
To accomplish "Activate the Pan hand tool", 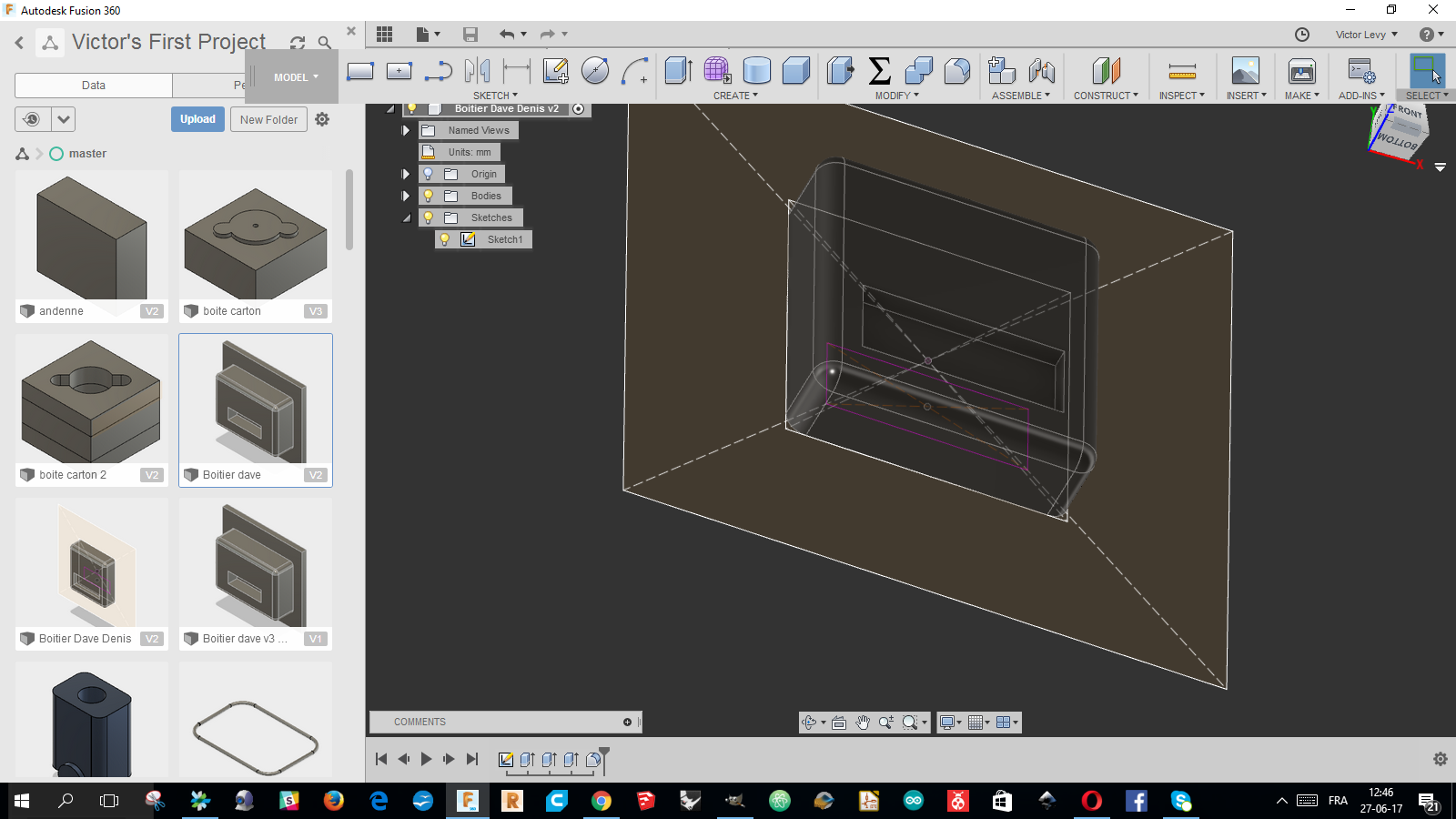I will [x=863, y=723].
